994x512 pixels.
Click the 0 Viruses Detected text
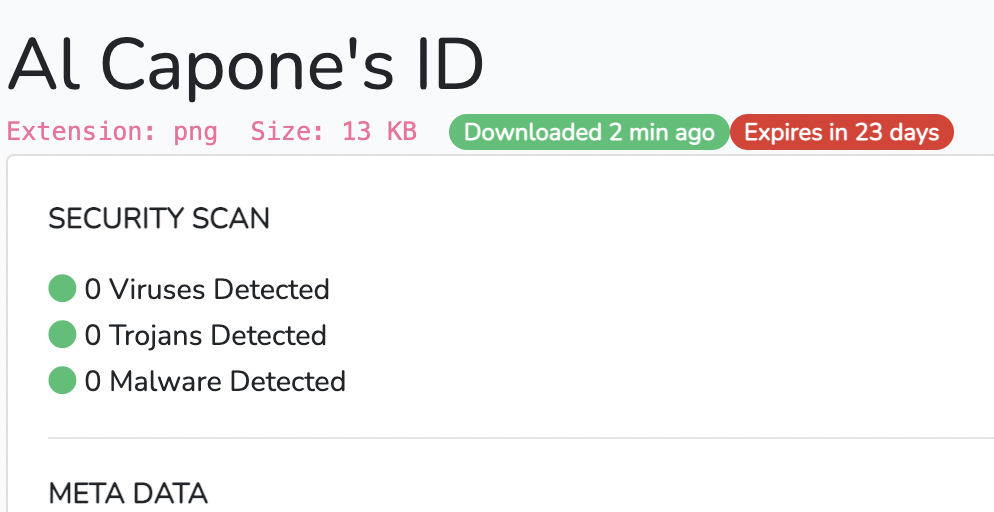pyautogui.click(x=207, y=289)
